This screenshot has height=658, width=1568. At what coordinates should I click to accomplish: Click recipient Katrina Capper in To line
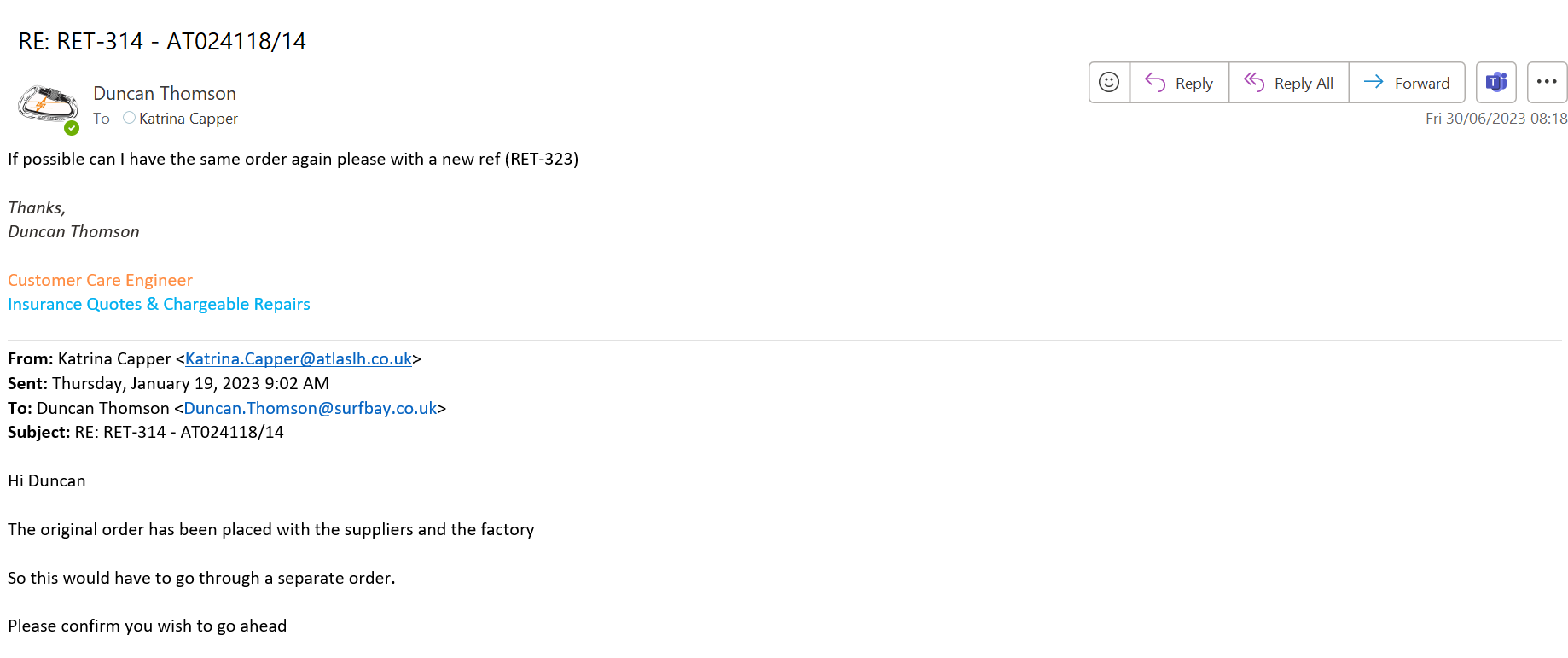(x=189, y=119)
